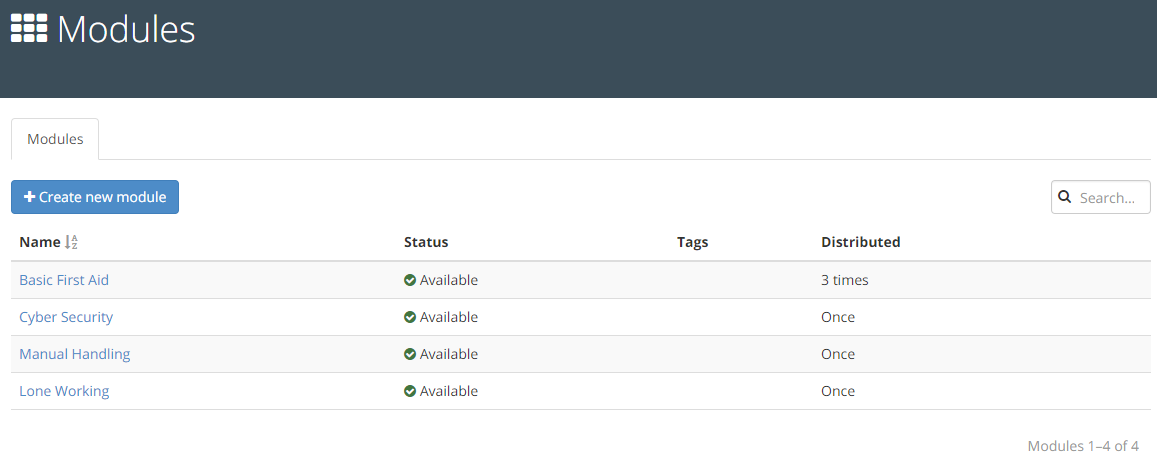This screenshot has height=472, width=1157.
Task: Click the magnifying glass search icon
Action: point(1065,197)
